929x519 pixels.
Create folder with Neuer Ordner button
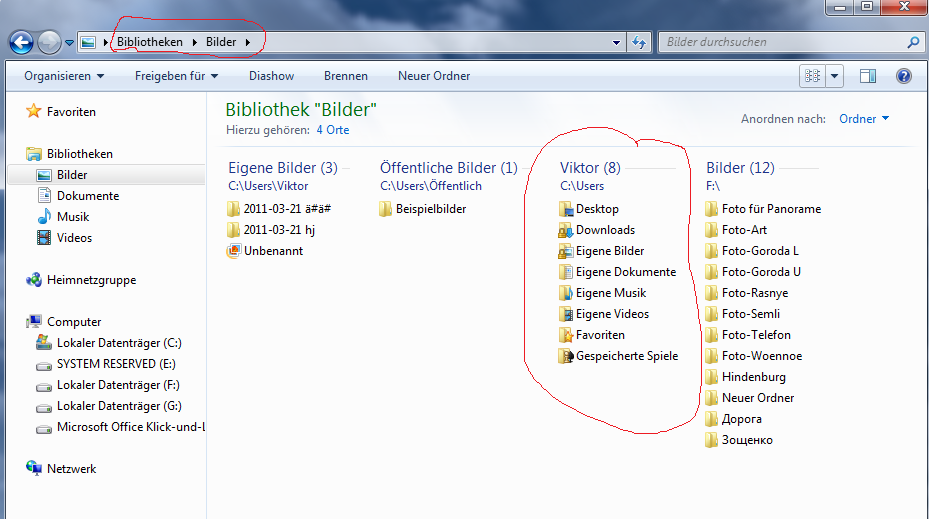[433, 76]
